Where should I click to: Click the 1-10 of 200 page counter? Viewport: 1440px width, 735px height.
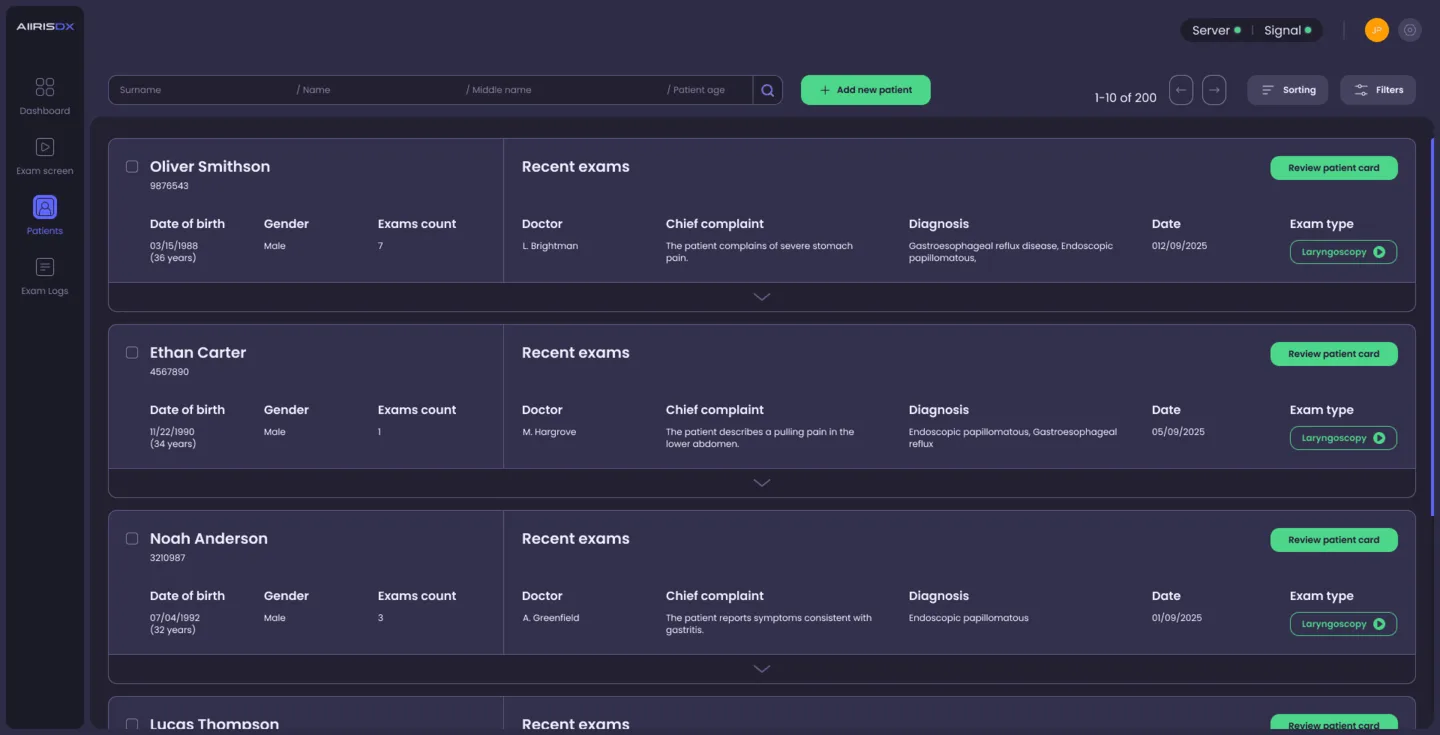coord(1125,98)
